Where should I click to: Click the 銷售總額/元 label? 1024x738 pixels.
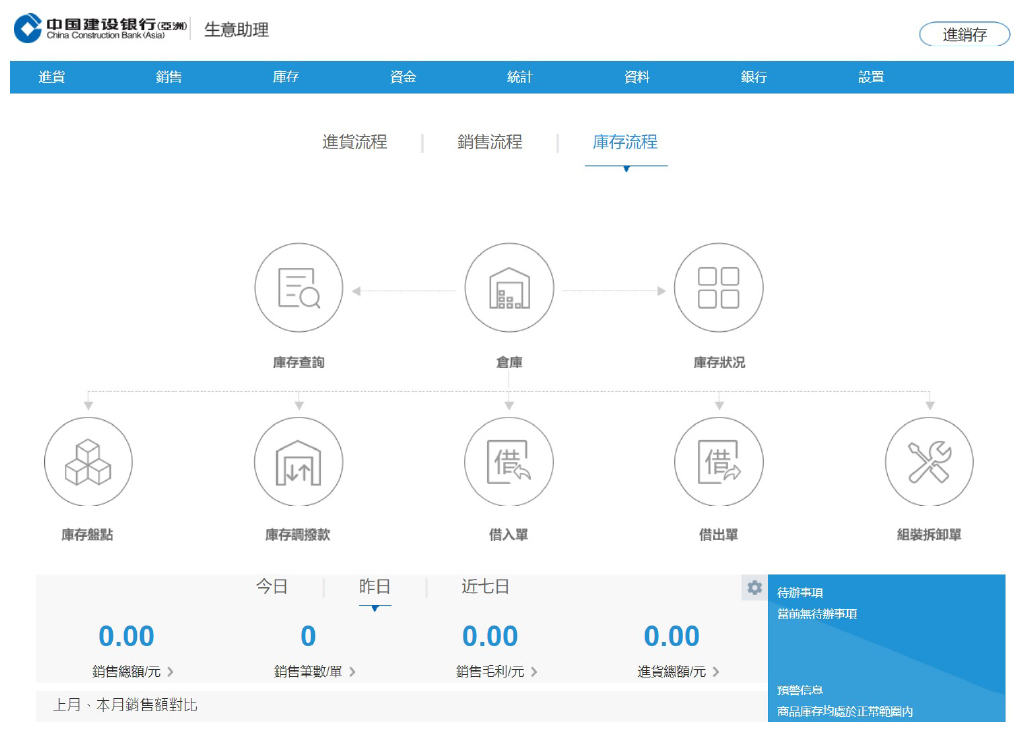pos(126,671)
